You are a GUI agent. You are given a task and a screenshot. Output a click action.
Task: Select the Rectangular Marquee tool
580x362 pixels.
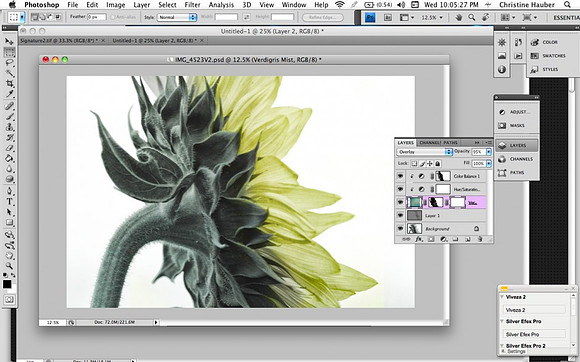[9, 52]
